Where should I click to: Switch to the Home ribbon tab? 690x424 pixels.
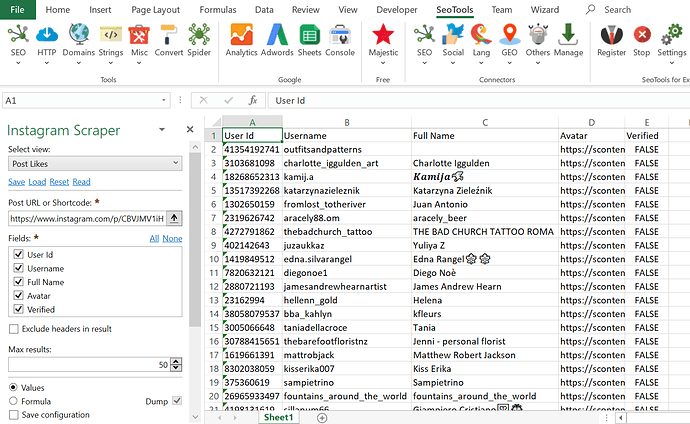coord(58,10)
